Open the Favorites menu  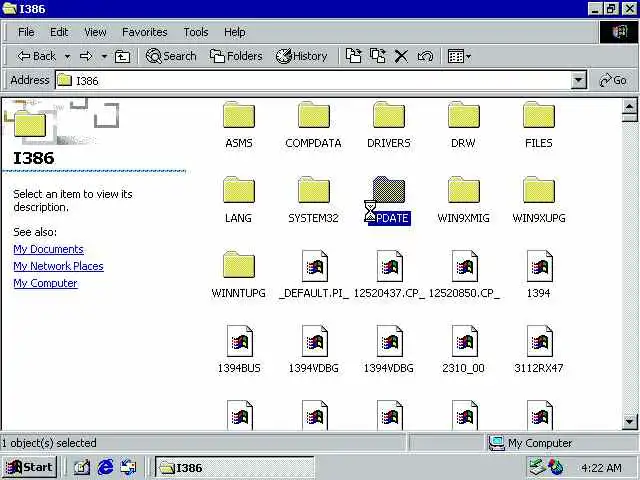(x=144, y=32)
